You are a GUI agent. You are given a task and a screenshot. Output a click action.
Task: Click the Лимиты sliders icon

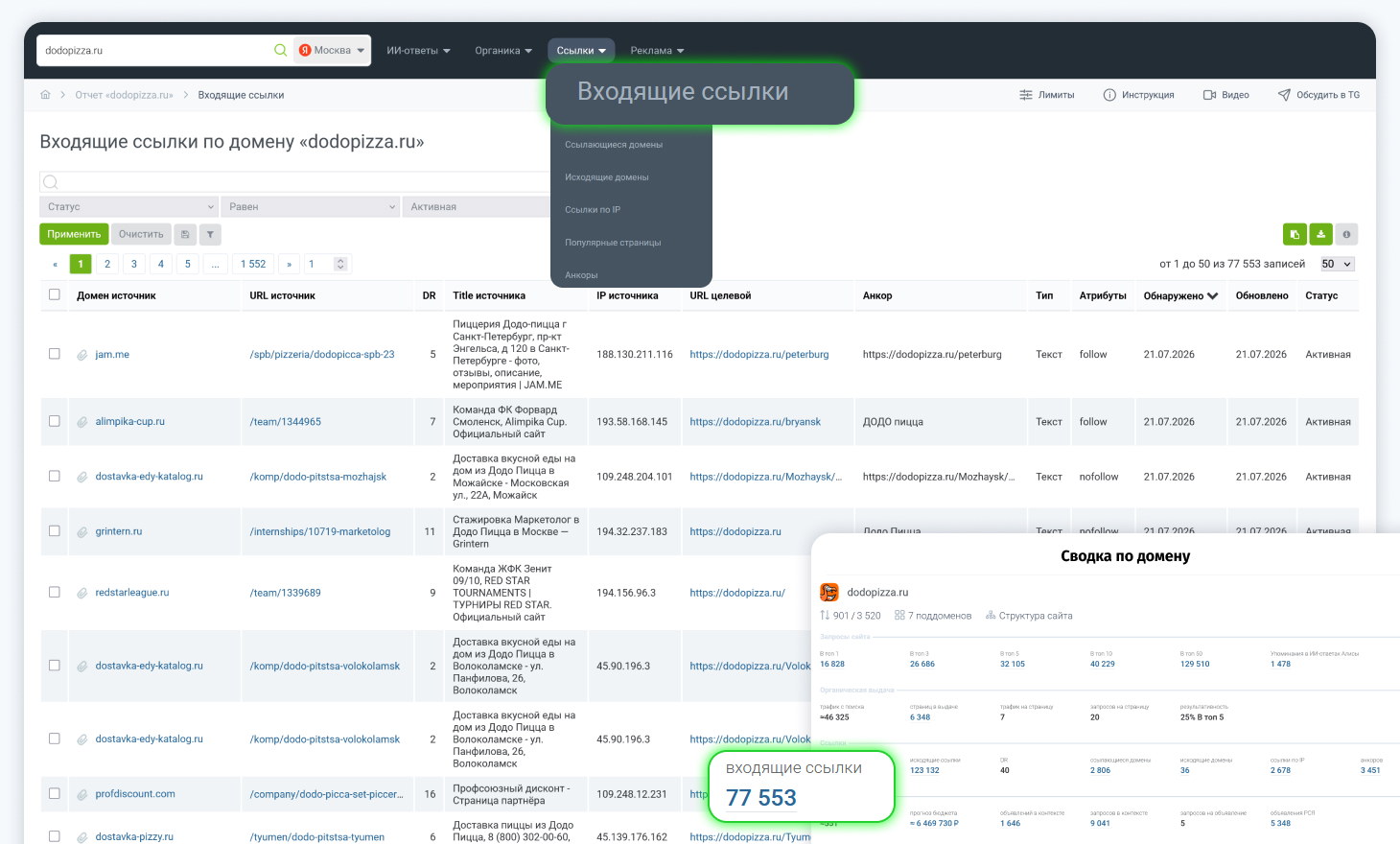pyautogui.click(x=1026, y=95)
